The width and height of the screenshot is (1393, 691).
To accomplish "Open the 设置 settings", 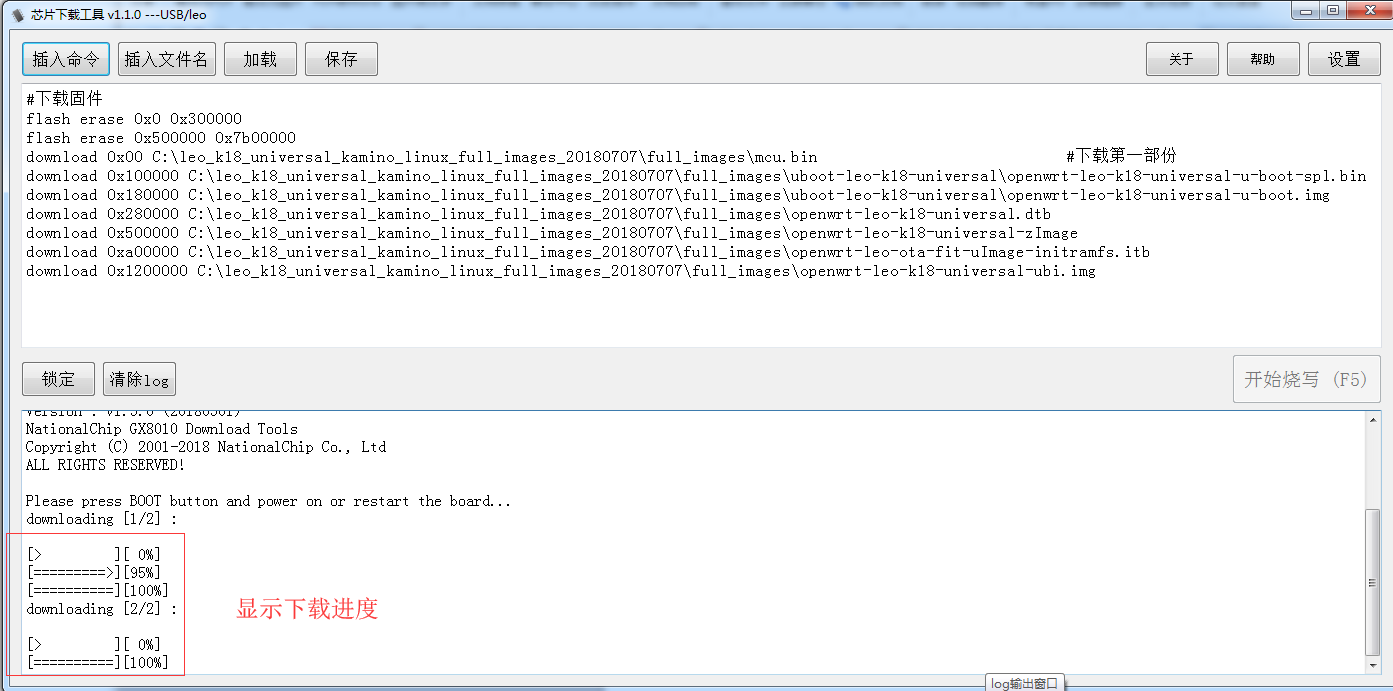I will (x=1344, y=59).
